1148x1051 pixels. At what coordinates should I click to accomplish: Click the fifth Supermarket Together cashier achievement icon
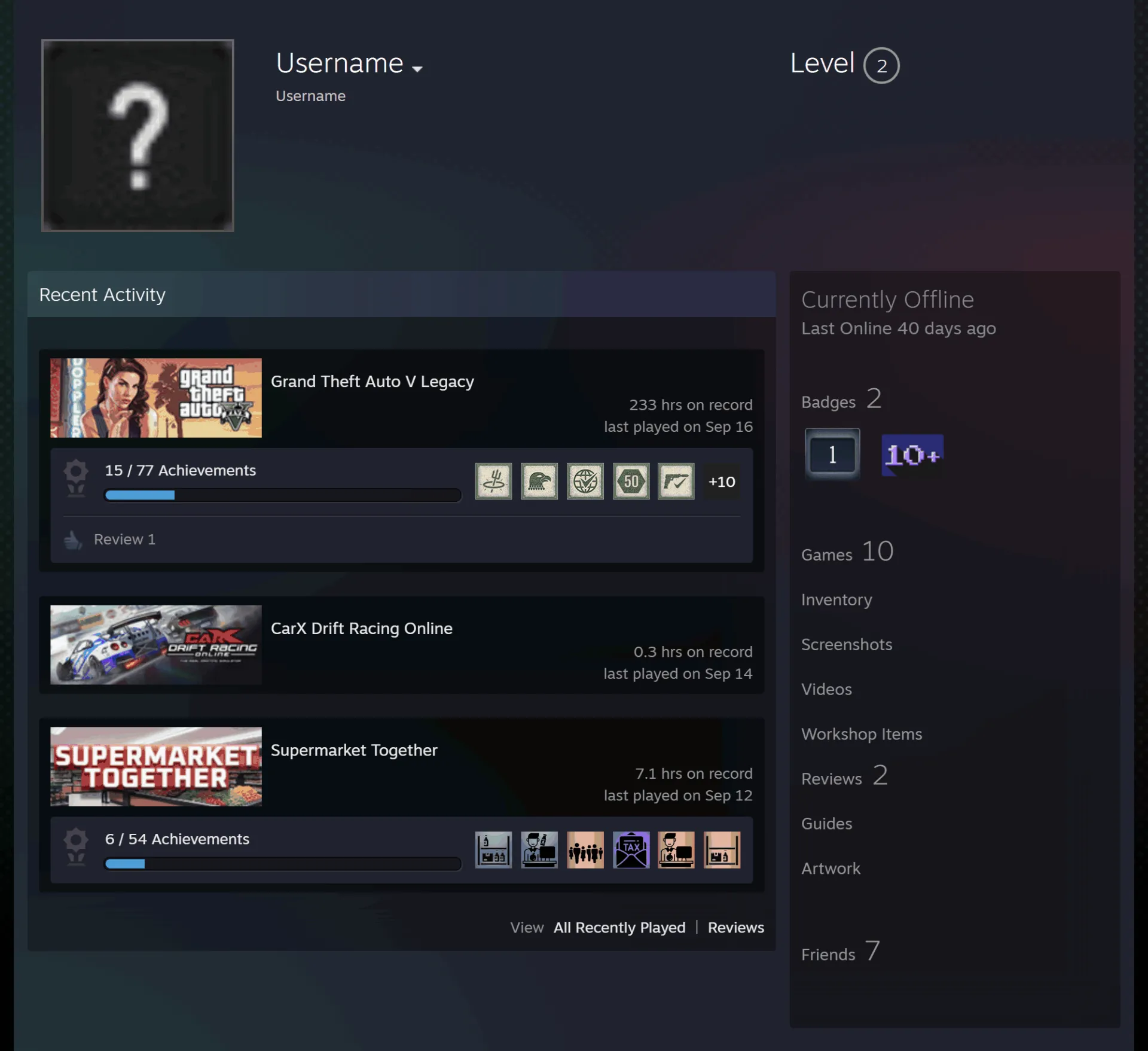click(676, 849)
